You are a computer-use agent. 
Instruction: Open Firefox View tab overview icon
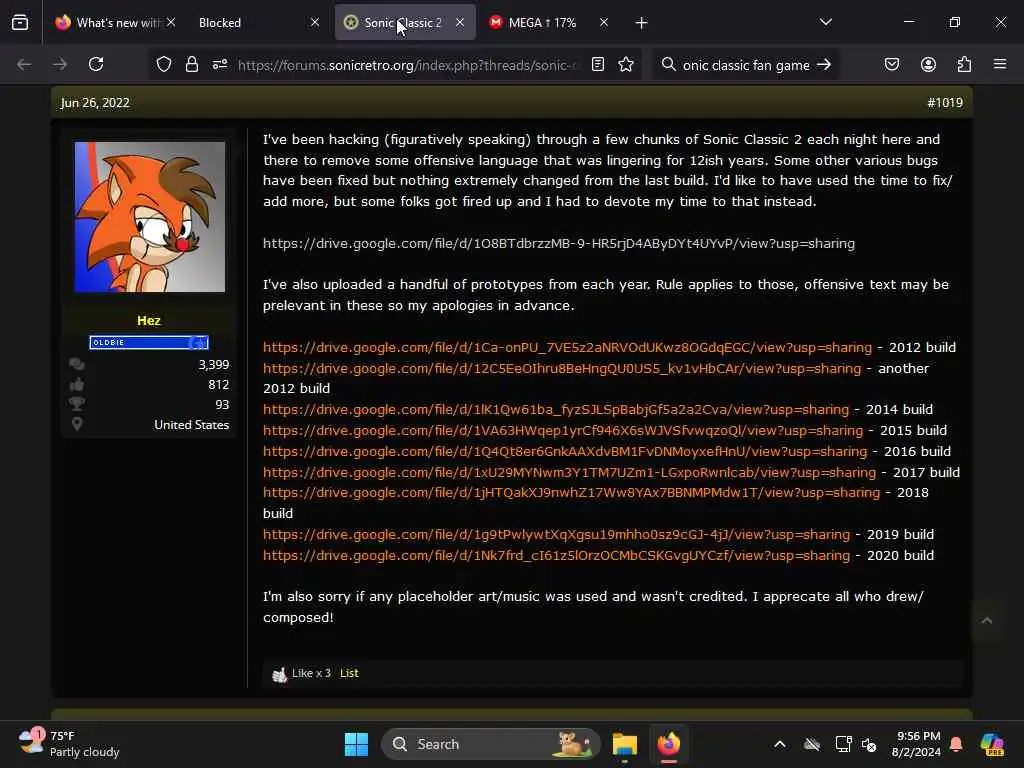click(20, 23)
